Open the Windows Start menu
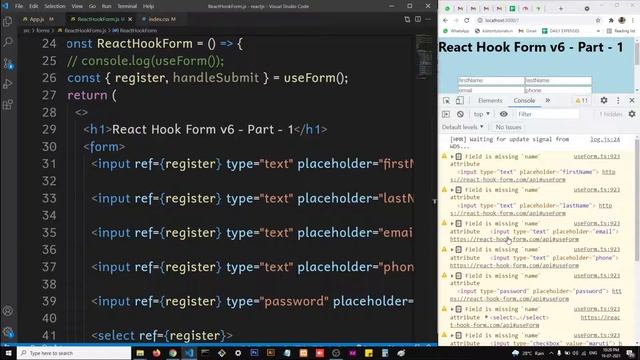 8,353
